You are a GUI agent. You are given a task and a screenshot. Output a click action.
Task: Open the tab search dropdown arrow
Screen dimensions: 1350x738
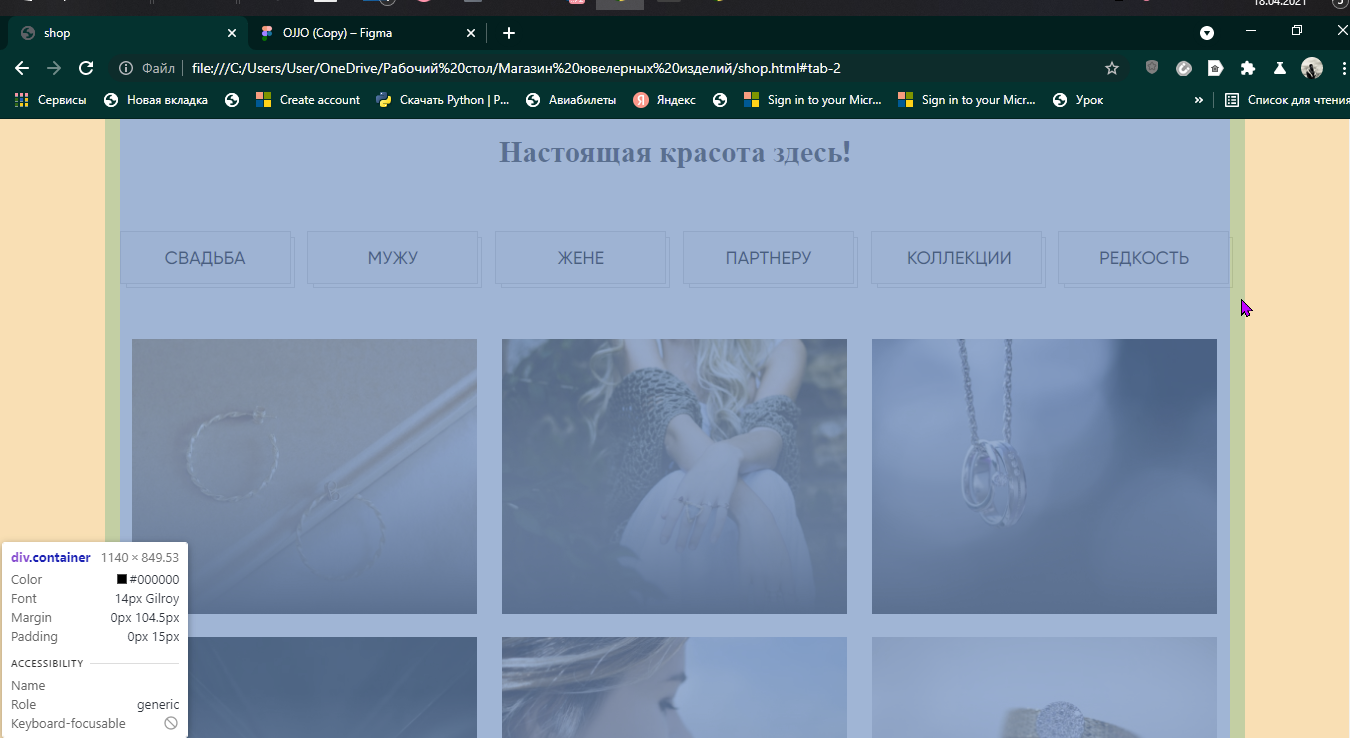[x=1207, y=32]
